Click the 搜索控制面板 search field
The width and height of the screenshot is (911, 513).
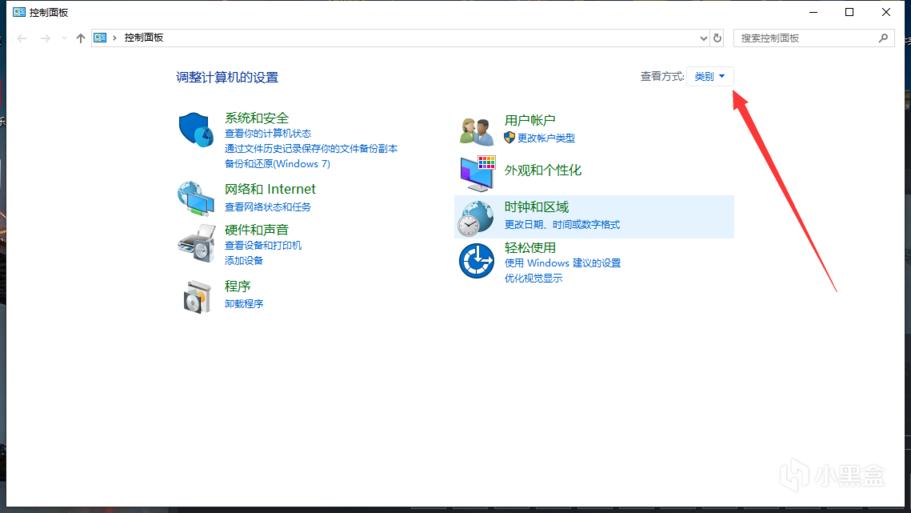tap(813, 38)
